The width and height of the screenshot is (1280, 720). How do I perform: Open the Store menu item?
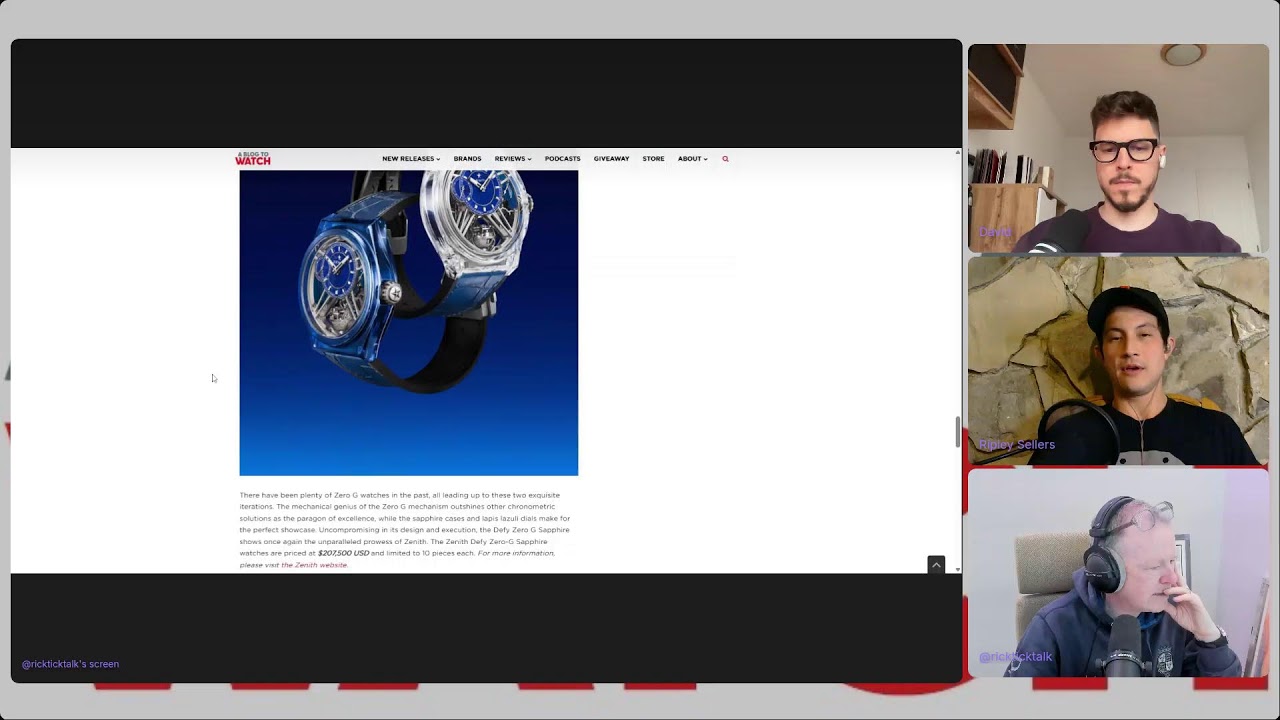point(653,159)
